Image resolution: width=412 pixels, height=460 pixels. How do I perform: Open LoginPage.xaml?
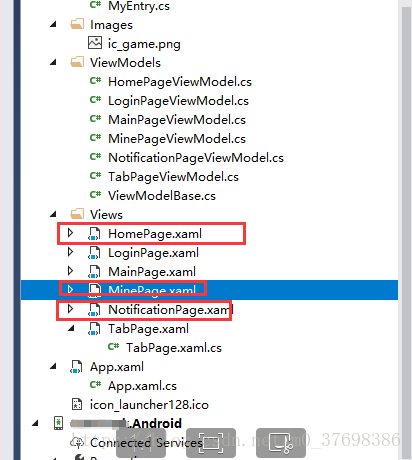153,253
